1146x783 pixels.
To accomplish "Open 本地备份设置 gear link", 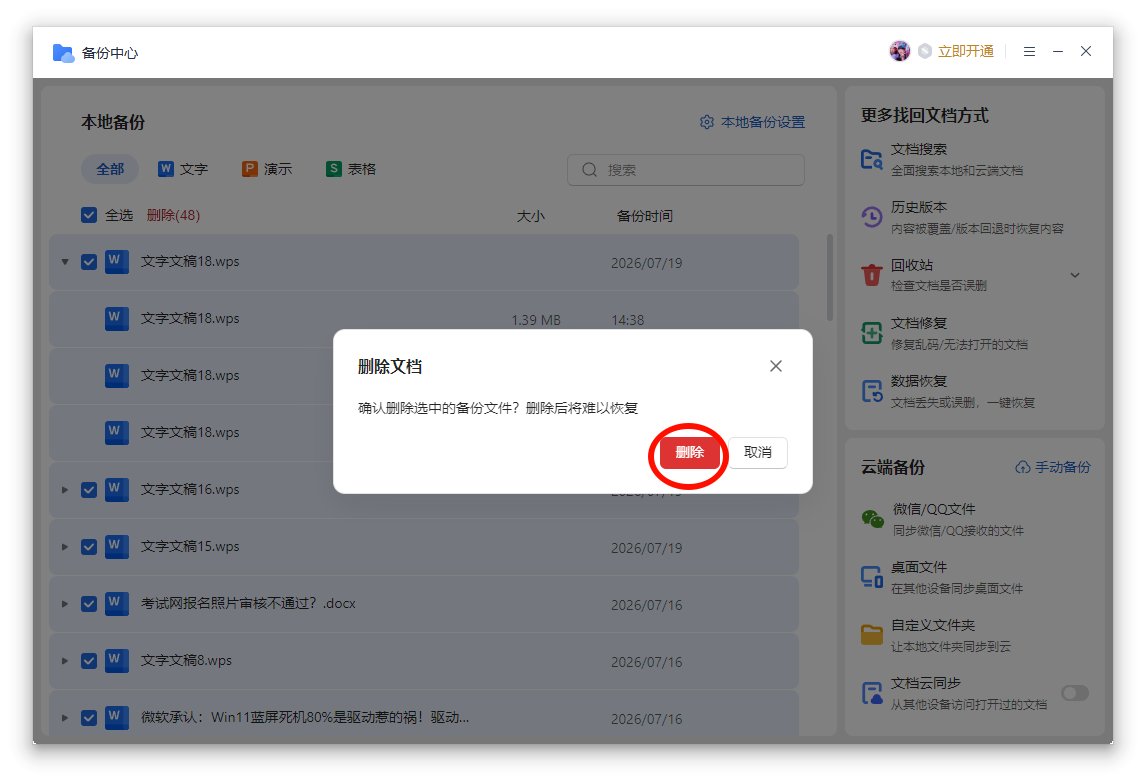I will pos(752,122).
